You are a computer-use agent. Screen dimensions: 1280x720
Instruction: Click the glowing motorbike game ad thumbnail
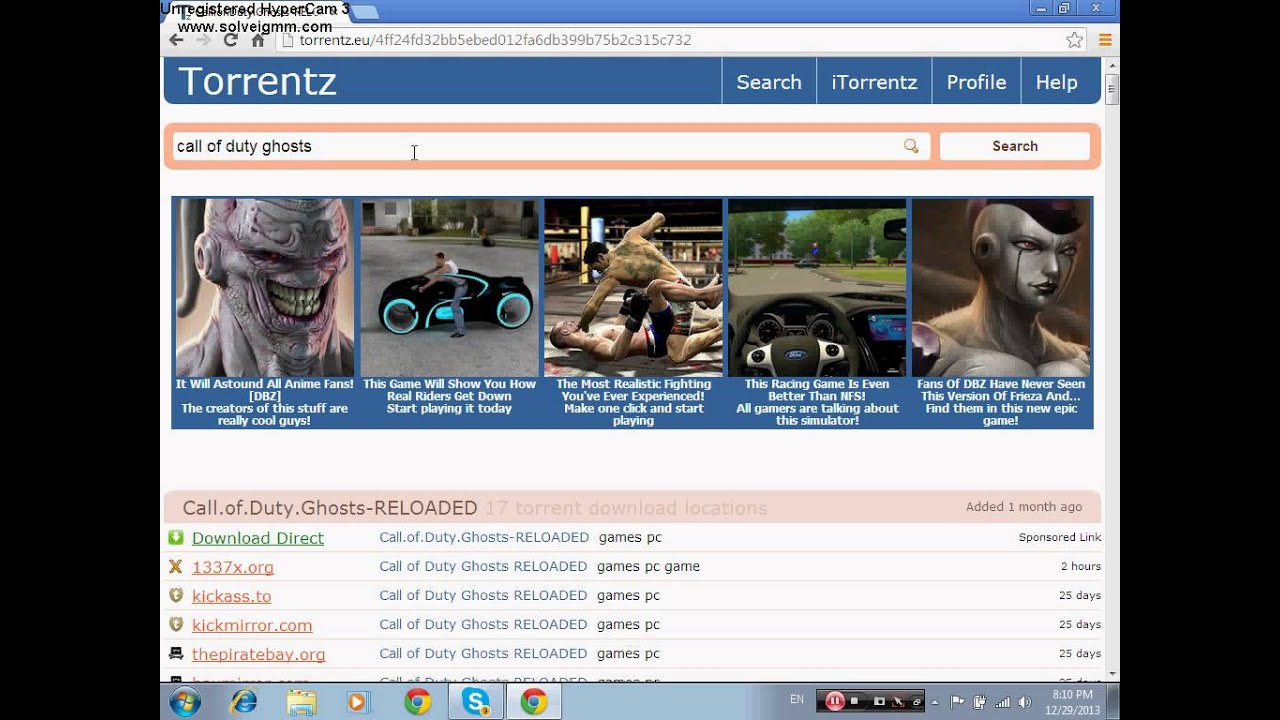(449, 287)
